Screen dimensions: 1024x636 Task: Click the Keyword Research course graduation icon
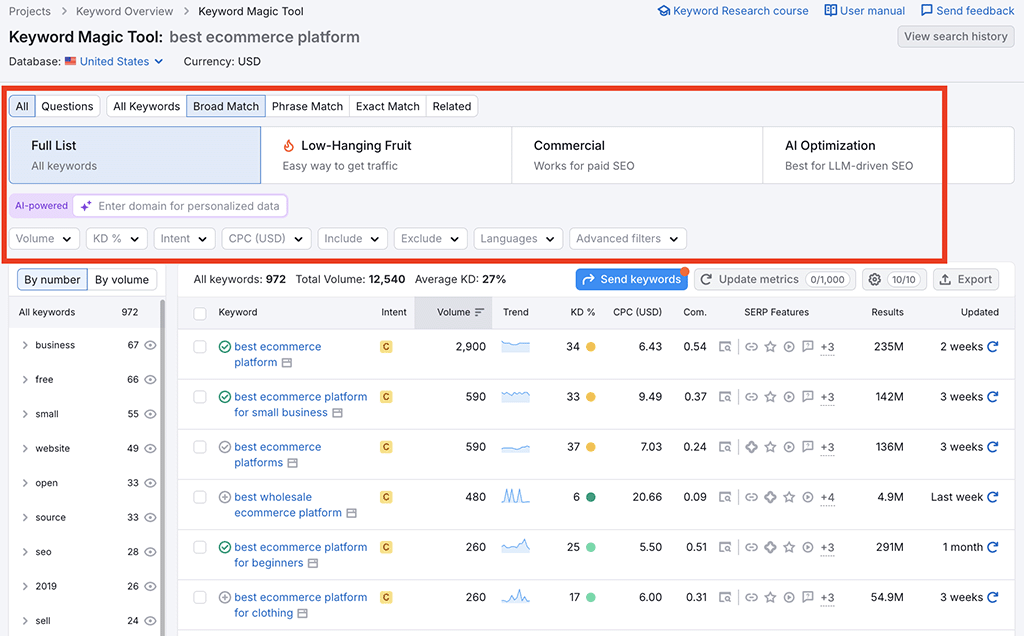click(x=664, y=11)
